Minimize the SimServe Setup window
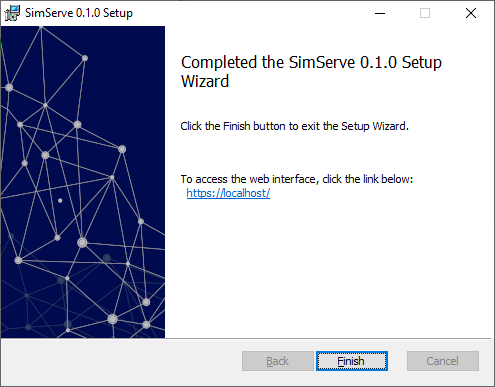Viewport: 495px width, 387px height. [380, 13]
